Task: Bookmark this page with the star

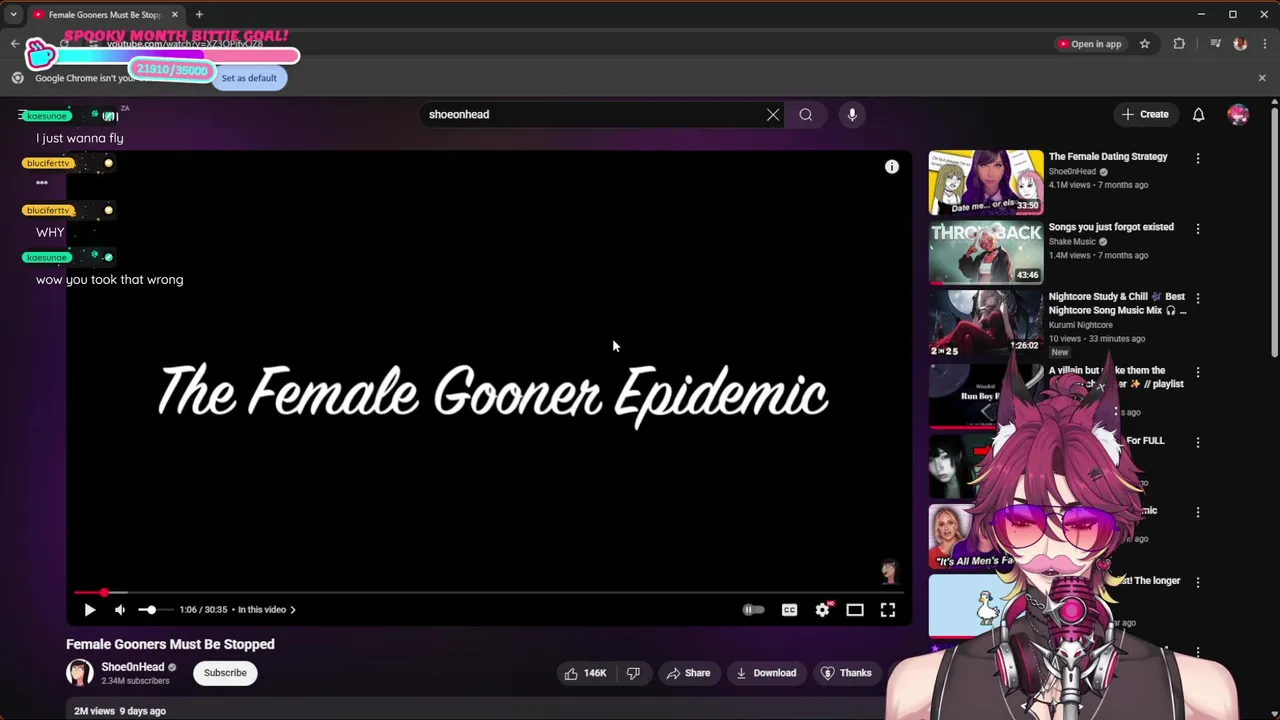Action: pos(1145,44)
